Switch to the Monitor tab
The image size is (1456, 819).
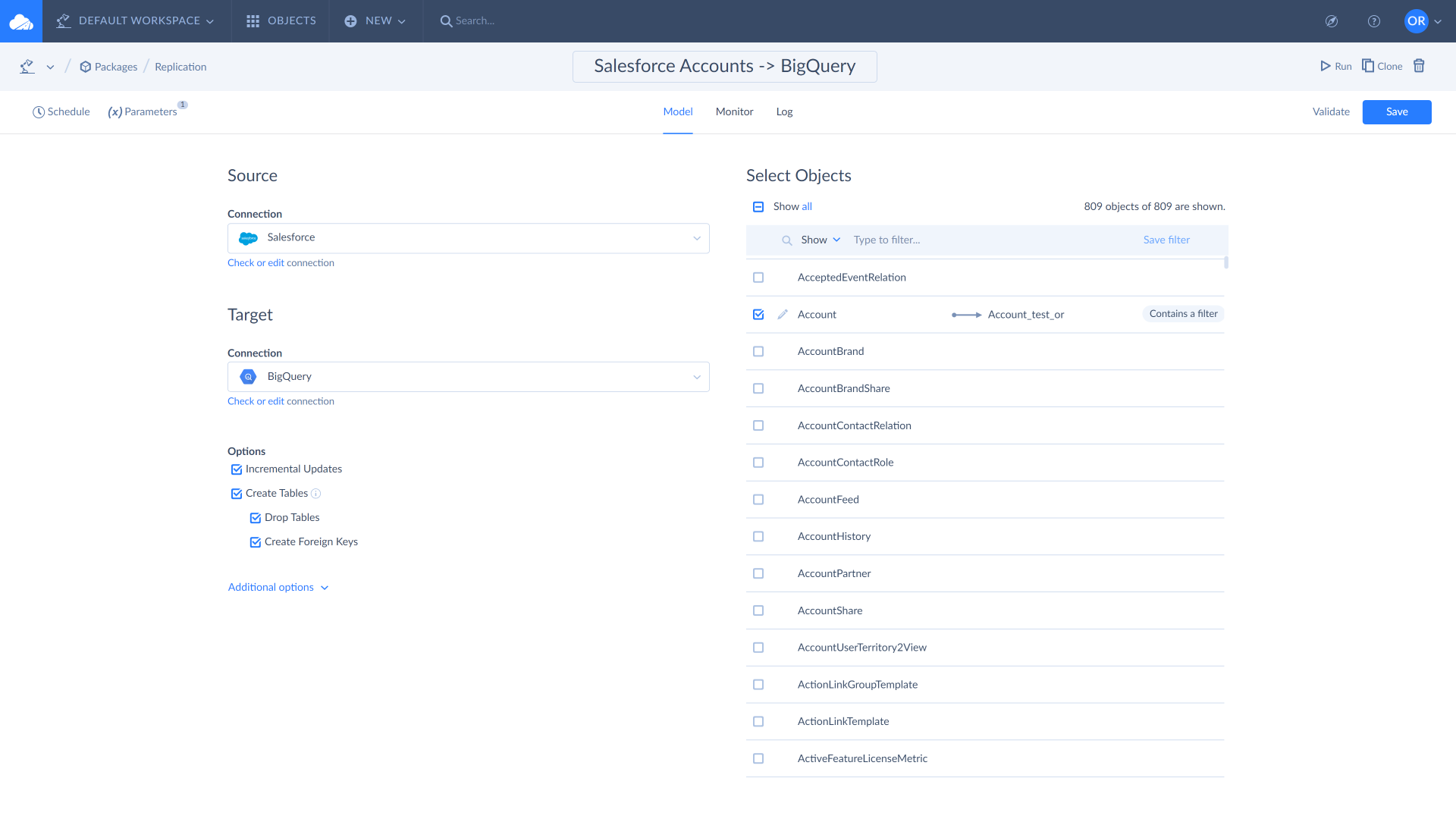tap(734, 111)
